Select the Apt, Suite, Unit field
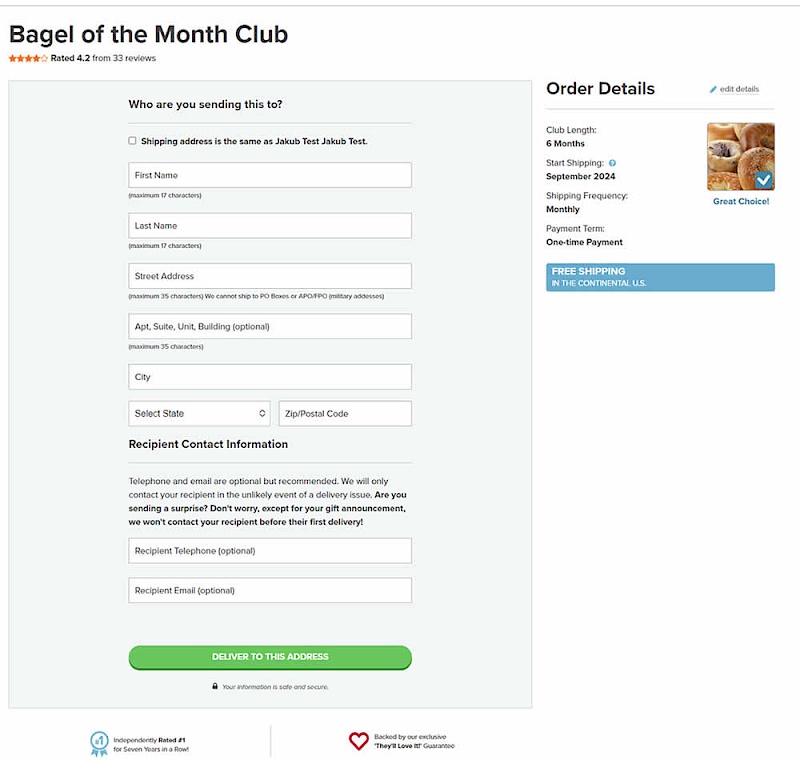The height and width of the screenshot is (760, 800). [x=270, y=326]
